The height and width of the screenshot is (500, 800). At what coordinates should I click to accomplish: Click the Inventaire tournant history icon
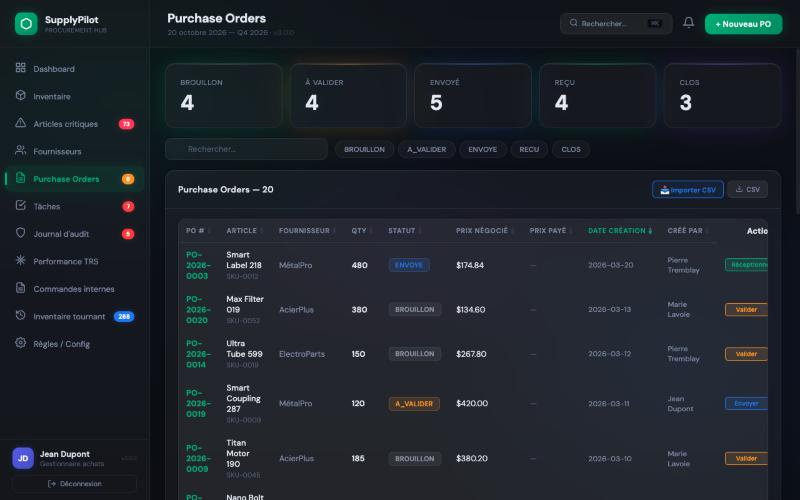coord(20,316)
